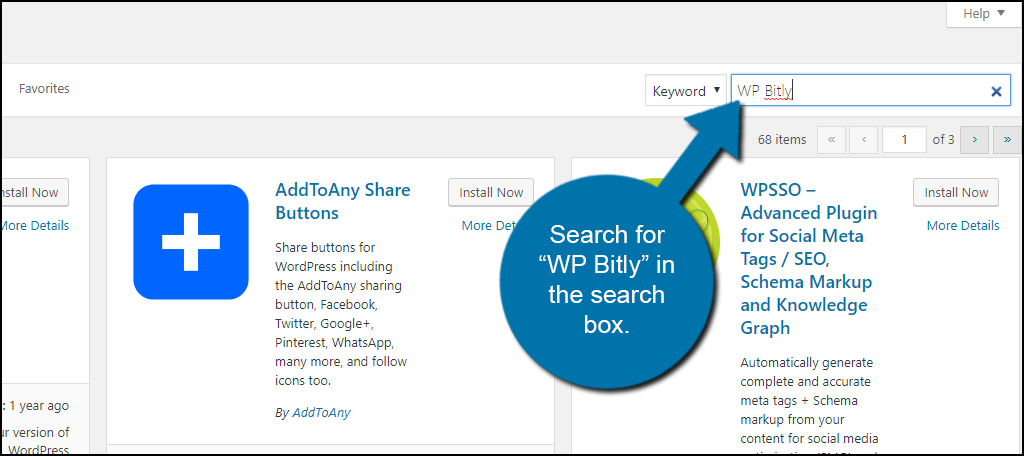The height and width of the screenshot is (456, 1024).
Task: Click the AddToAny blue plus plugin icon
Action: click(190, 242)
